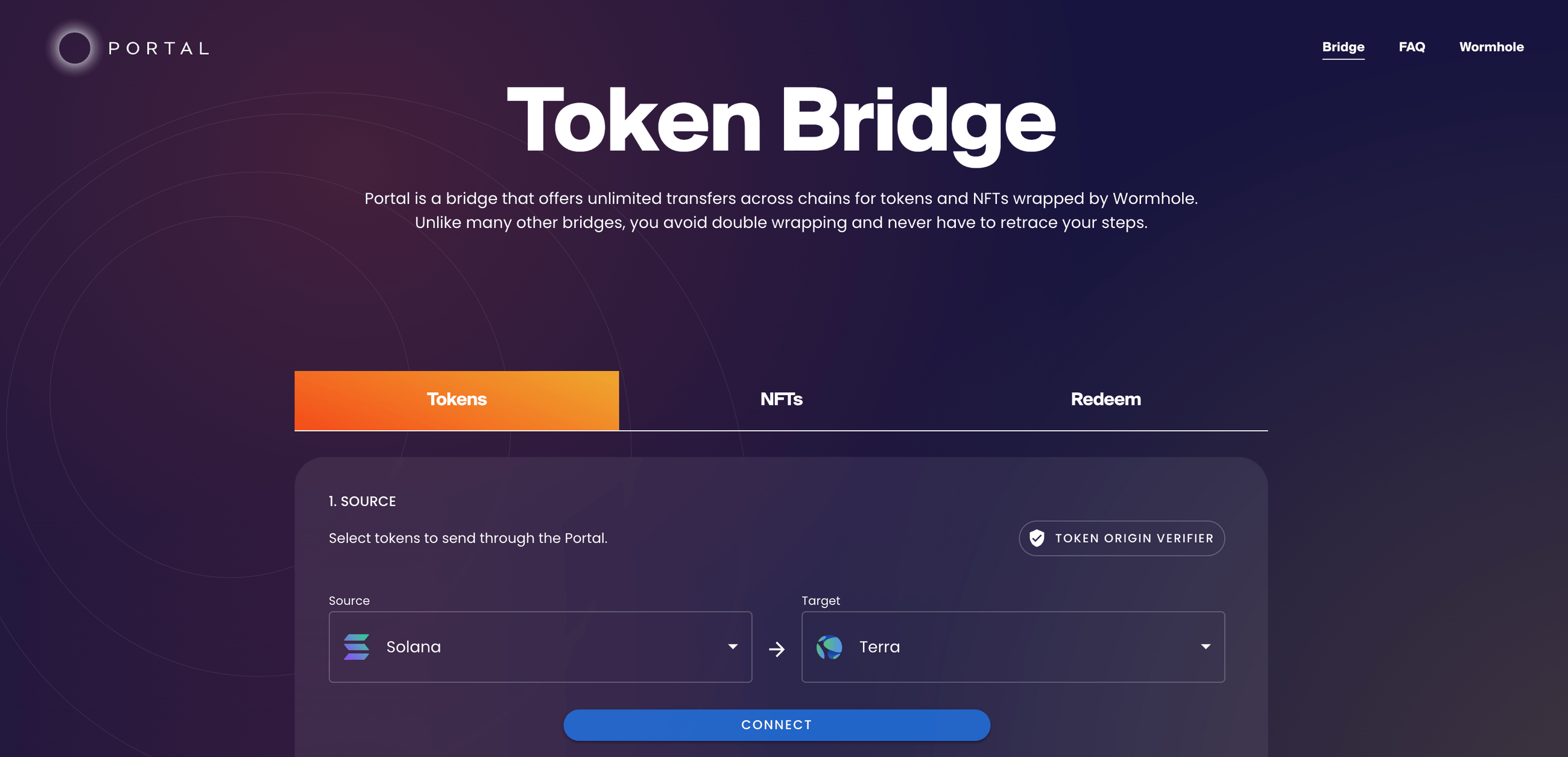The image size is (1568, 757).
Task: Expand the Source chain dropdown
Action: pyautogui.click(x=733, y=647)
